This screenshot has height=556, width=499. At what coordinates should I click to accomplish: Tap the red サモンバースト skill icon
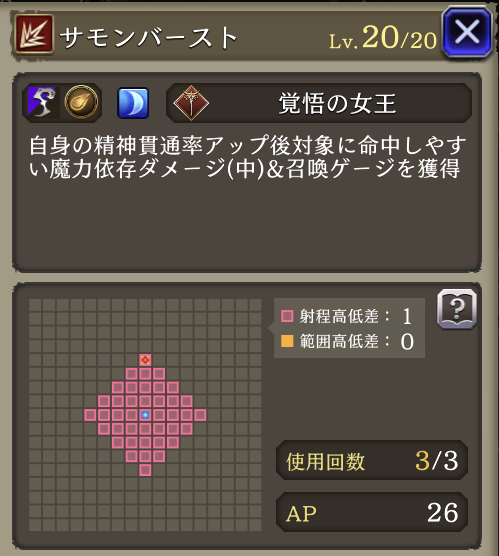coord(34,34)
